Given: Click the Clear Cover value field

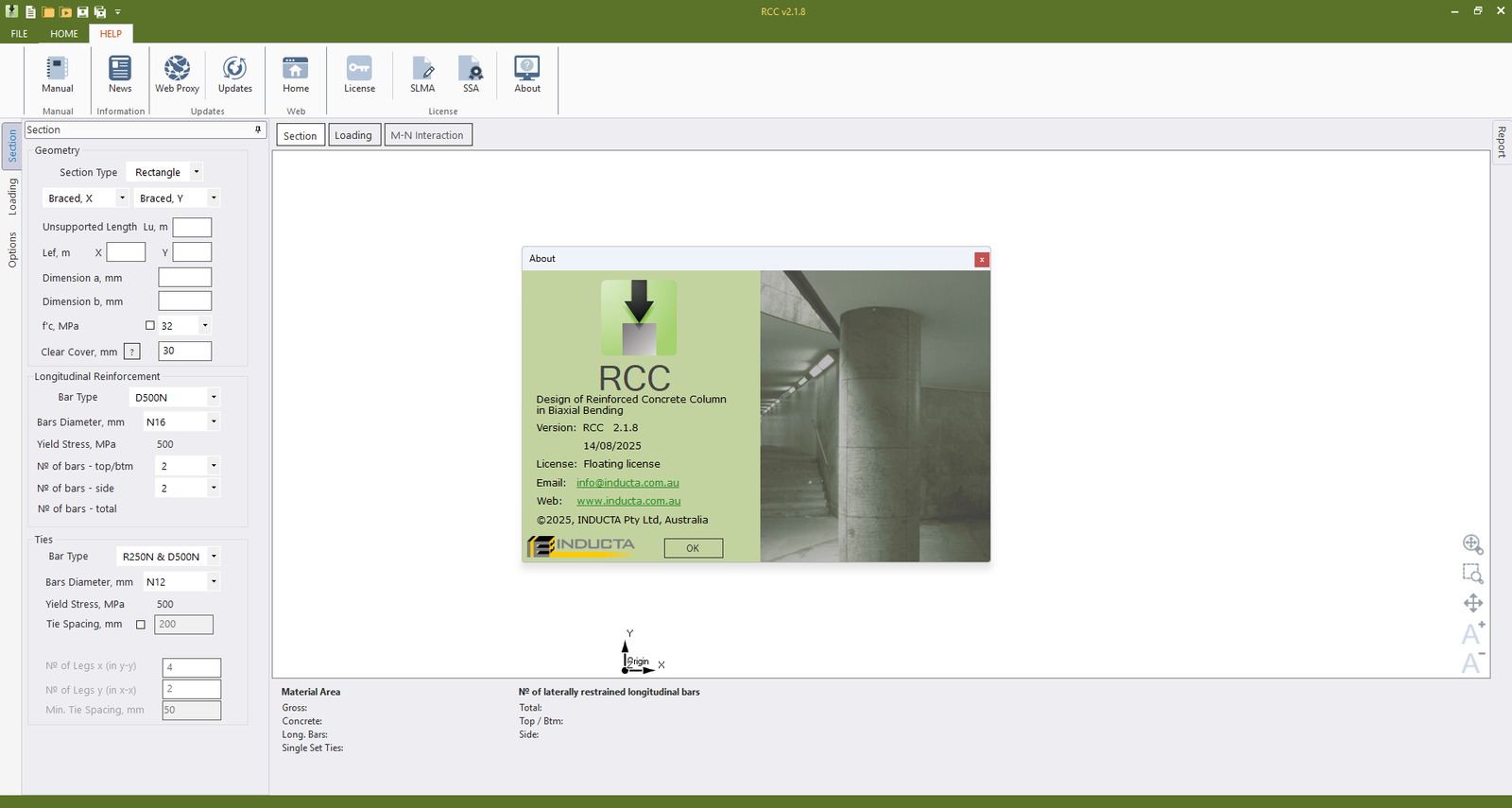Looking at the screenshot, I should click(x=184, y=351).
